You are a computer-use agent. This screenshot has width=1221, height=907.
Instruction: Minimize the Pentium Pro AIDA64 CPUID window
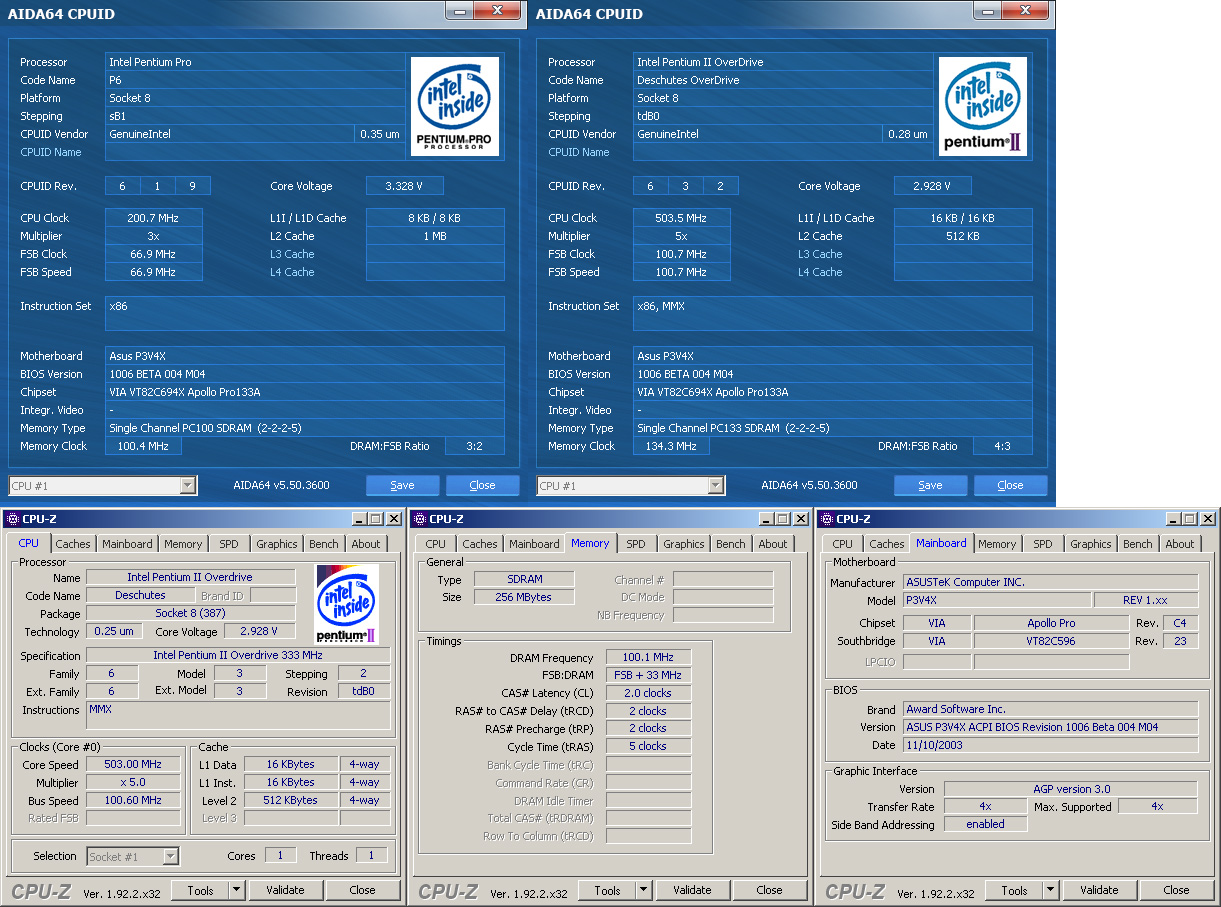coord(459,11)
